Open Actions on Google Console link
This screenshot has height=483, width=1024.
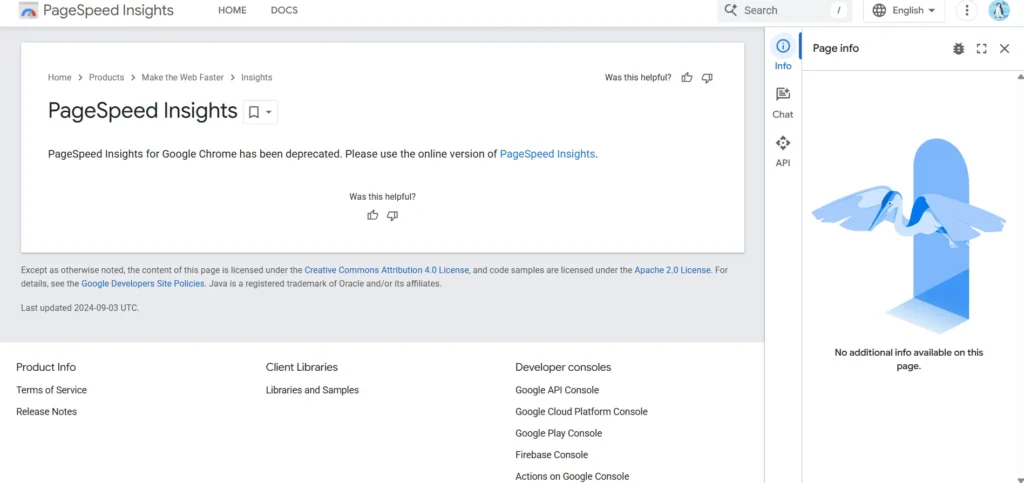(572, 476)
